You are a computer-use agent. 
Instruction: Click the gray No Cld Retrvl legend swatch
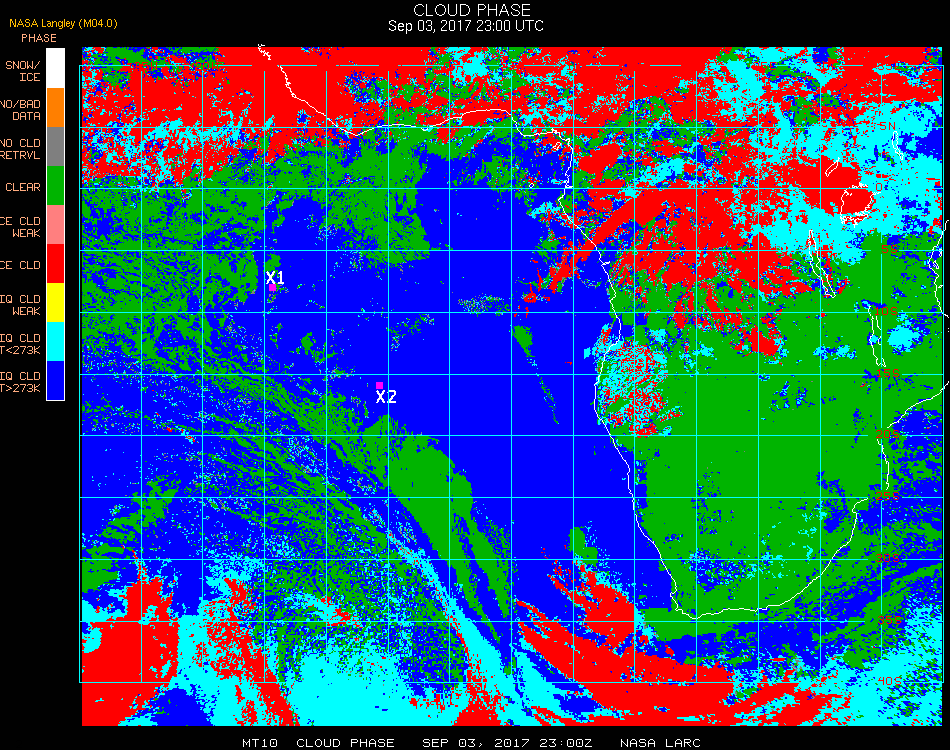tap(55, 147)
